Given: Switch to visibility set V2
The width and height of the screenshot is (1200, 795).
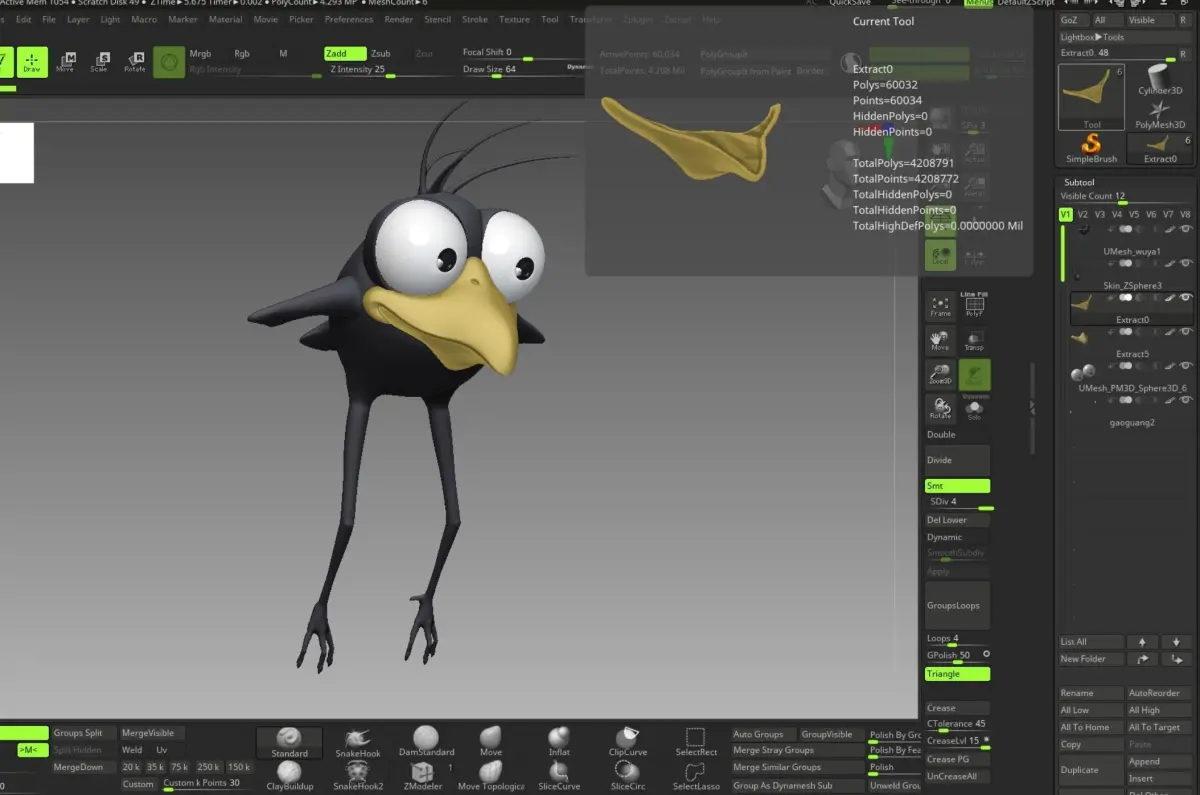Looking at the screenshot, I should [1082, 214].
